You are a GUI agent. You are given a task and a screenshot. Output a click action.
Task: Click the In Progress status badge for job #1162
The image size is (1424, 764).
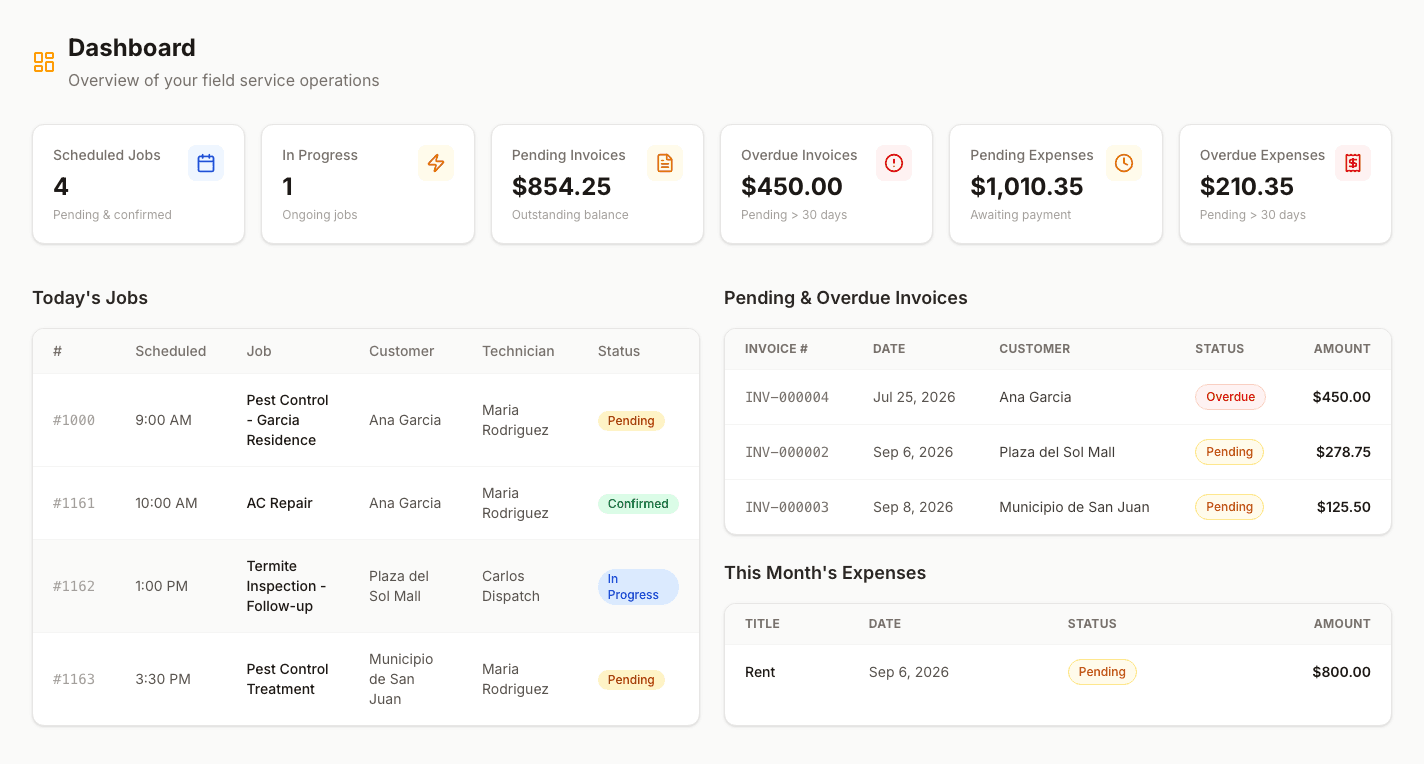click(x=638, y=587)
